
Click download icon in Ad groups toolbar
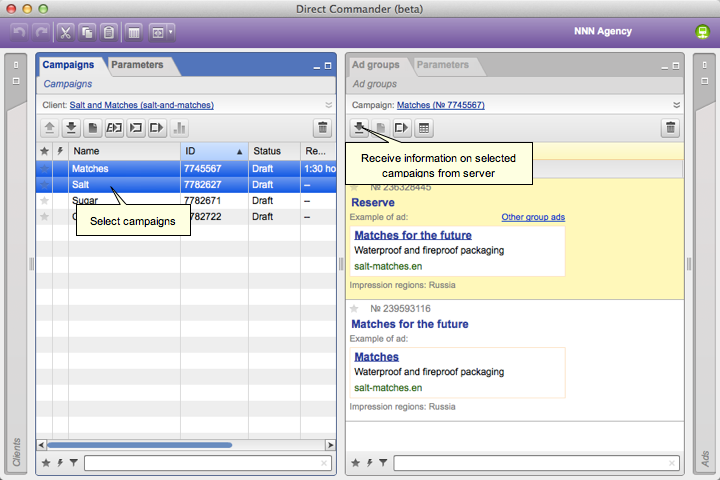click(x=359, y=128)
